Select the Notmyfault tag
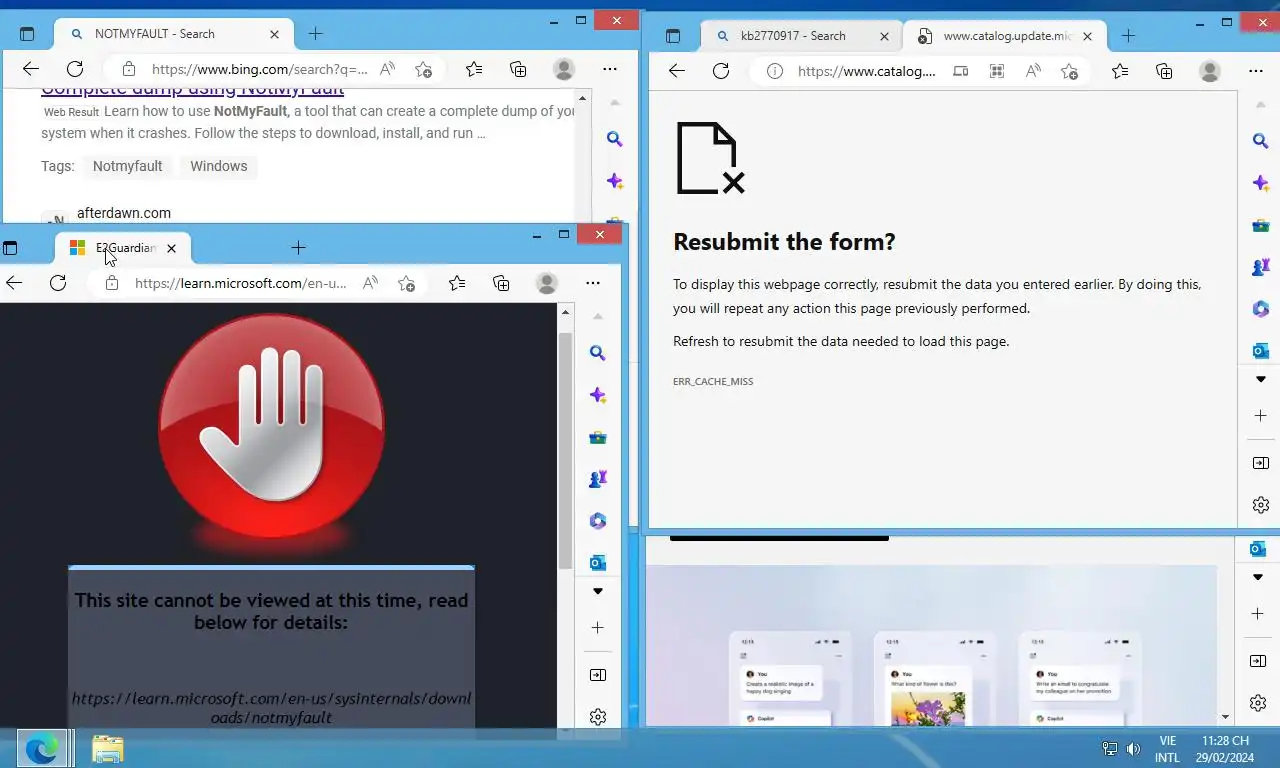Image resolution: width=1280 pixels, height=768 pixels. click(127, 166)
